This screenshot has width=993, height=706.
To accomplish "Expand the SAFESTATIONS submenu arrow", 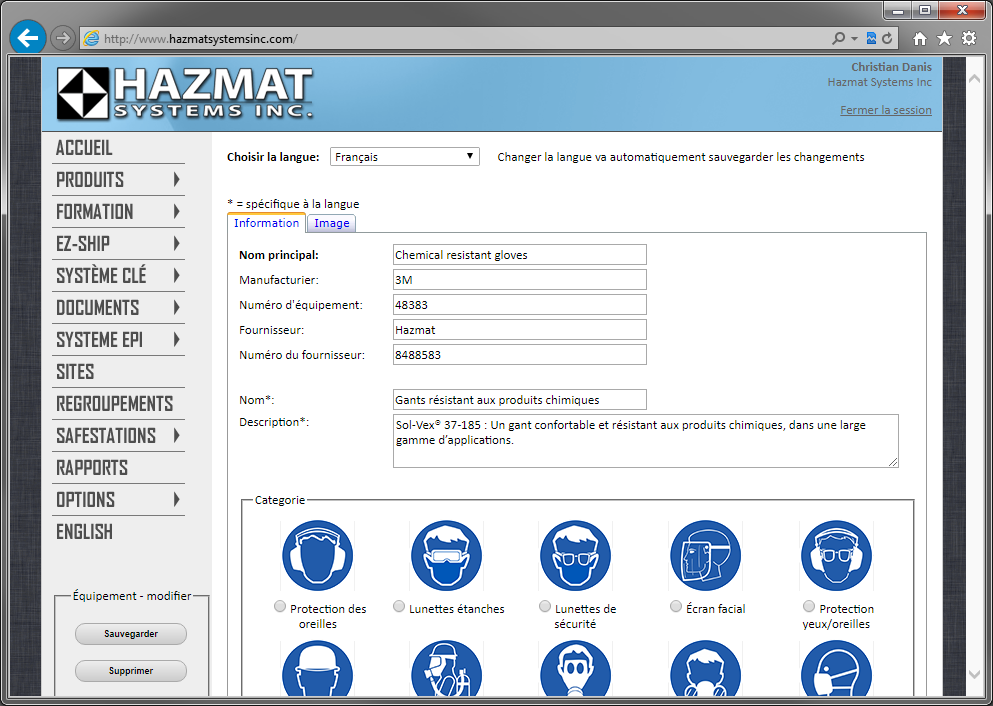I will coord(176,436).
